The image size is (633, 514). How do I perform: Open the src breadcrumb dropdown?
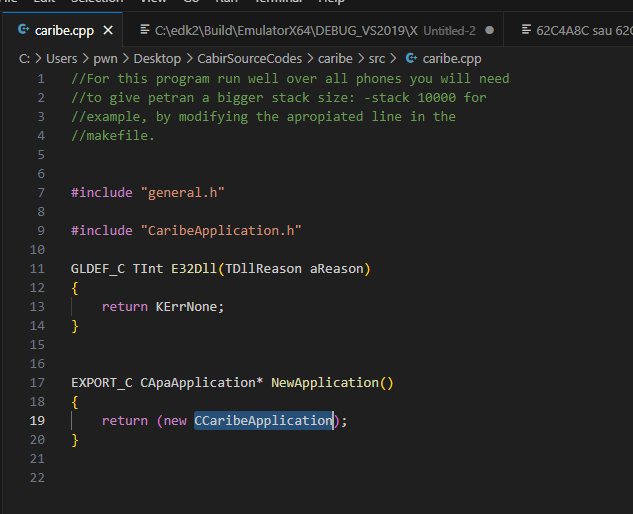point(377,59)
